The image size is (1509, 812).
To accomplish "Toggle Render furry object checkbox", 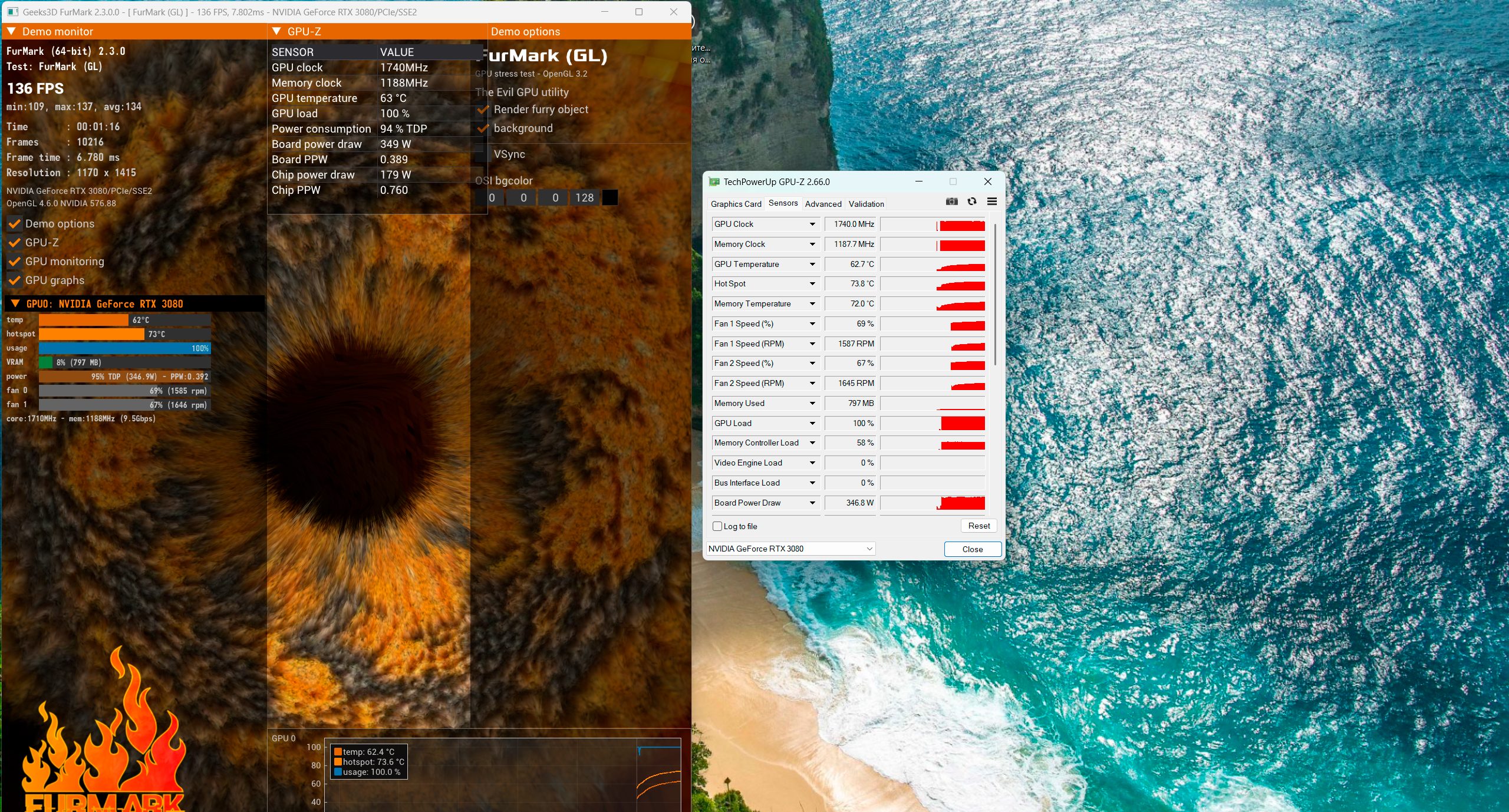I will pos(483,110).
